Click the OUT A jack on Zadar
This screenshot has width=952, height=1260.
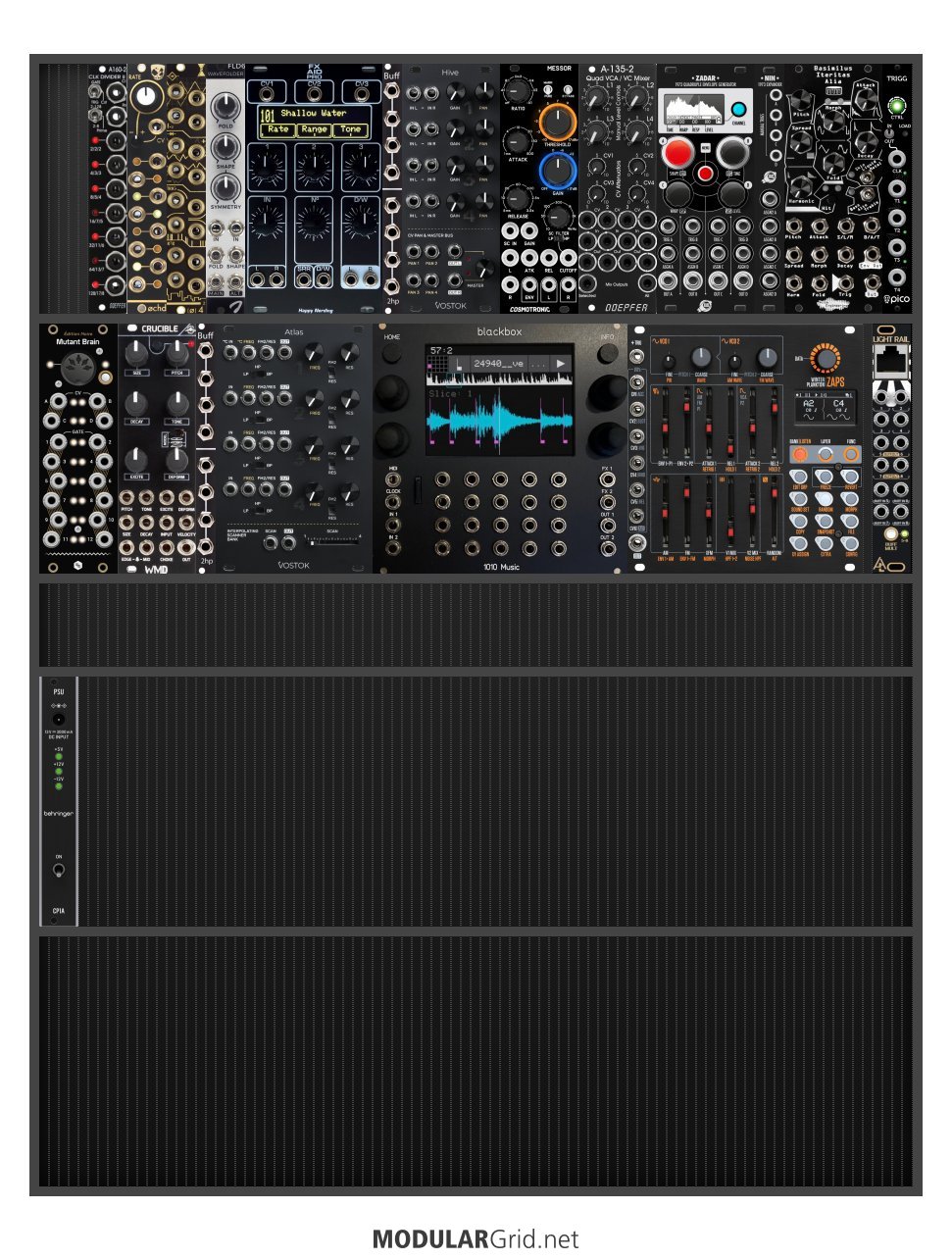[668, 283]
